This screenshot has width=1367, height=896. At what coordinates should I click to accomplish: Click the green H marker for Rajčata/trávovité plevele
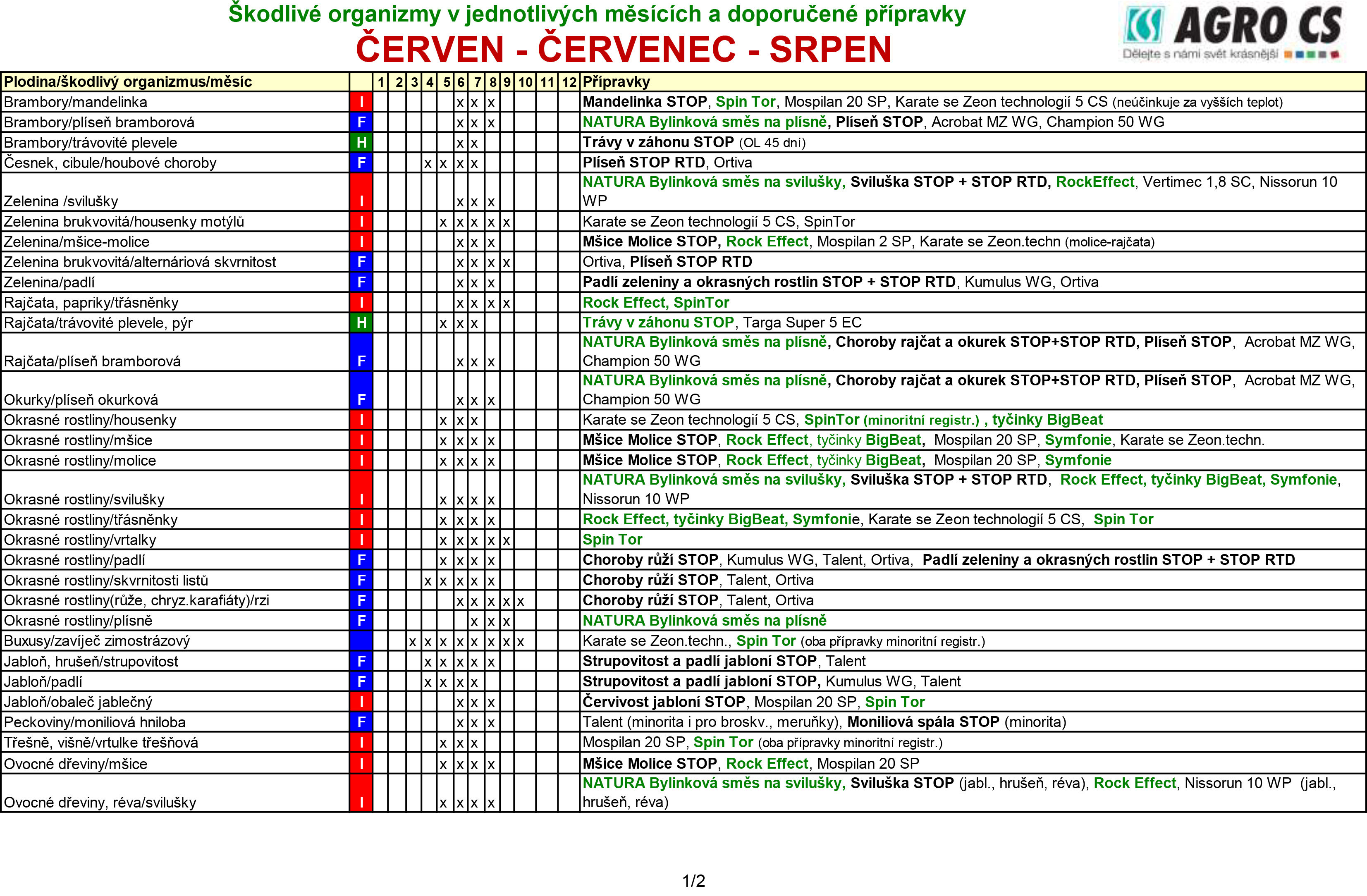click(x=361, y=323)
